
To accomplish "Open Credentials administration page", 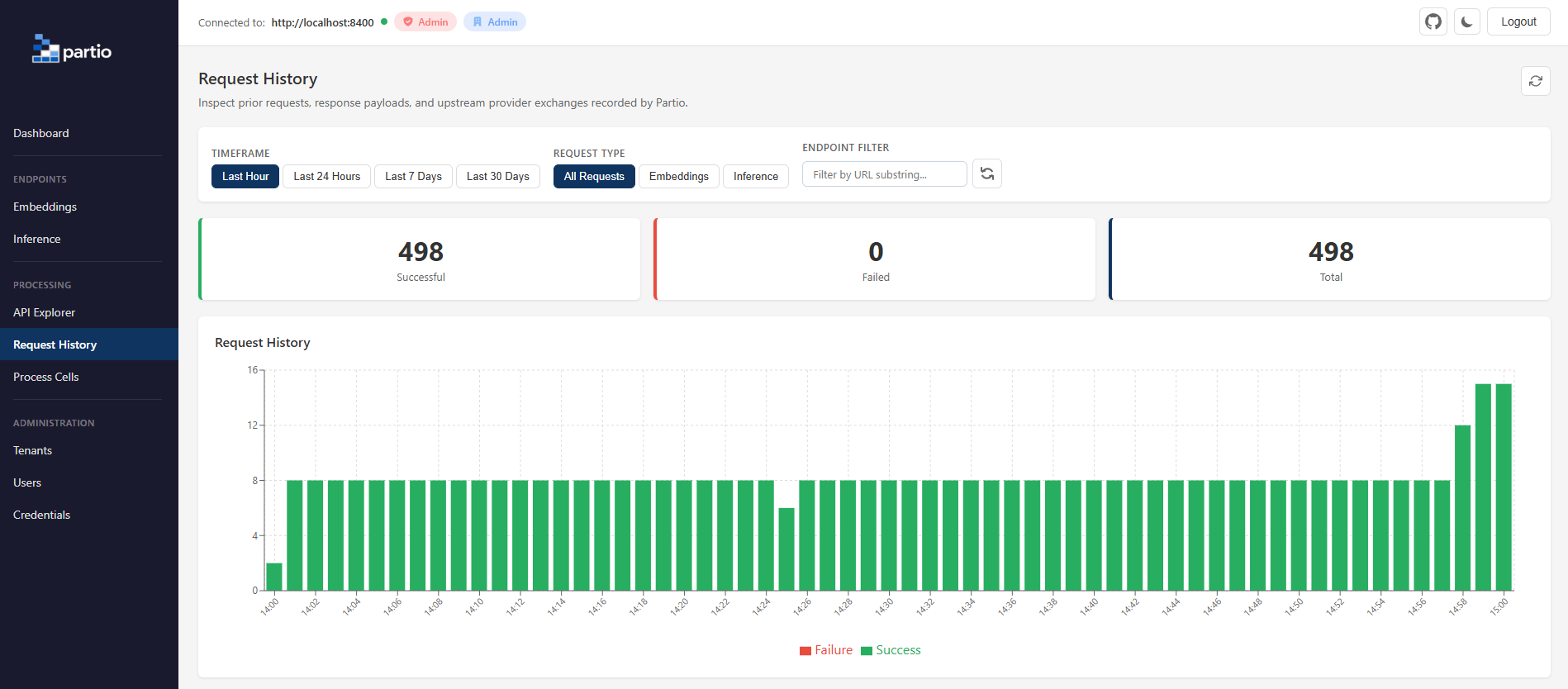I will pos(89,515).
